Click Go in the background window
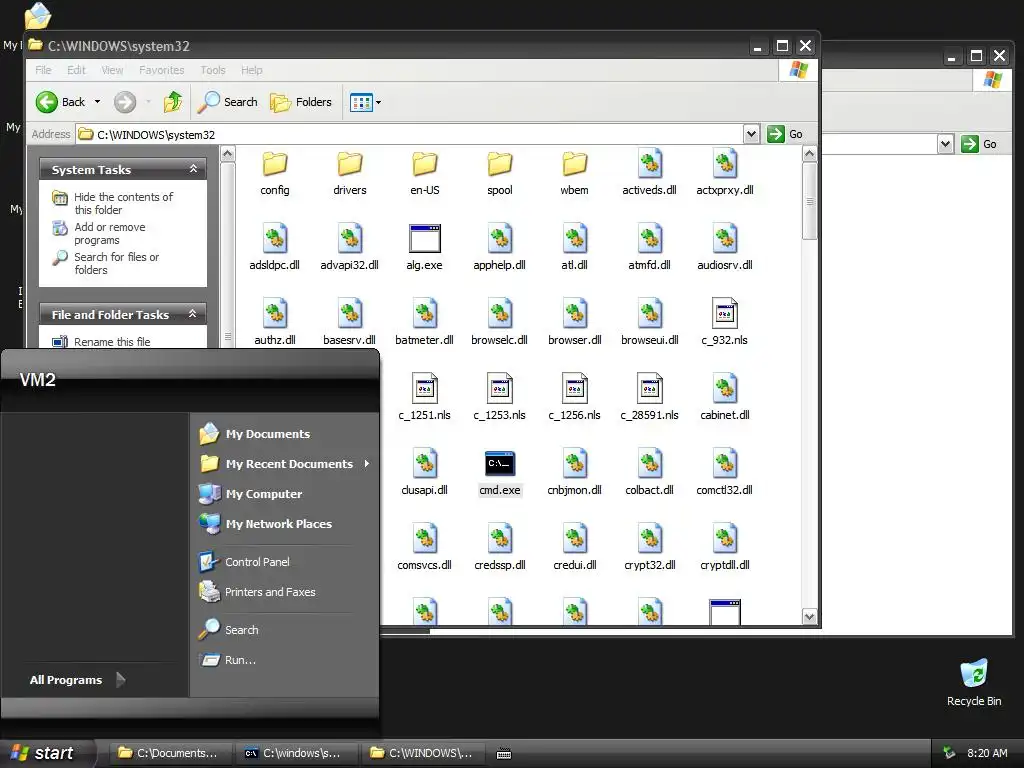Viewport: 1024px width, 768px height. coord(979,144)
